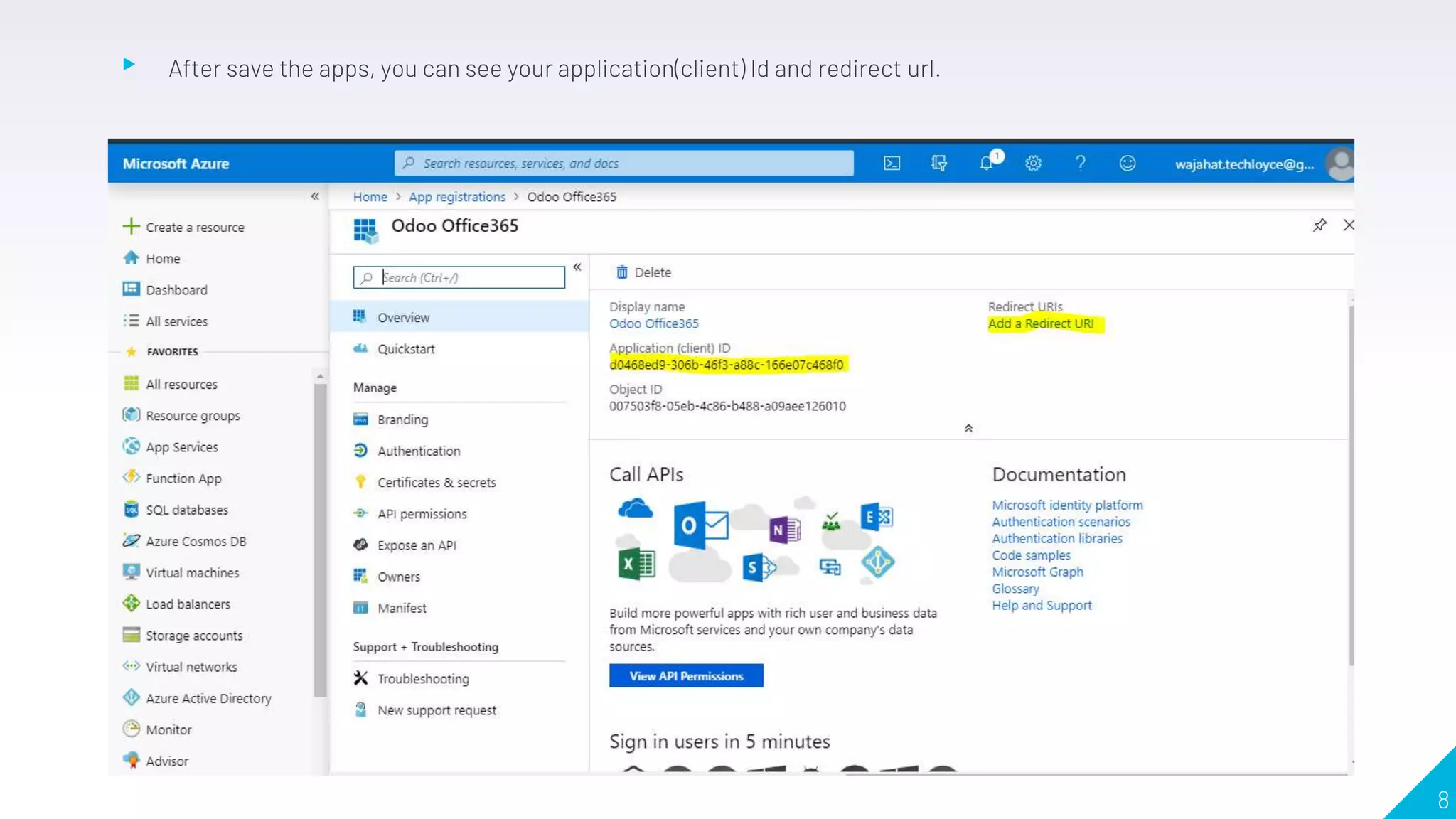Open Microsoft identity platform link
Screen dimensions: 1456x819
point(1067,505)
